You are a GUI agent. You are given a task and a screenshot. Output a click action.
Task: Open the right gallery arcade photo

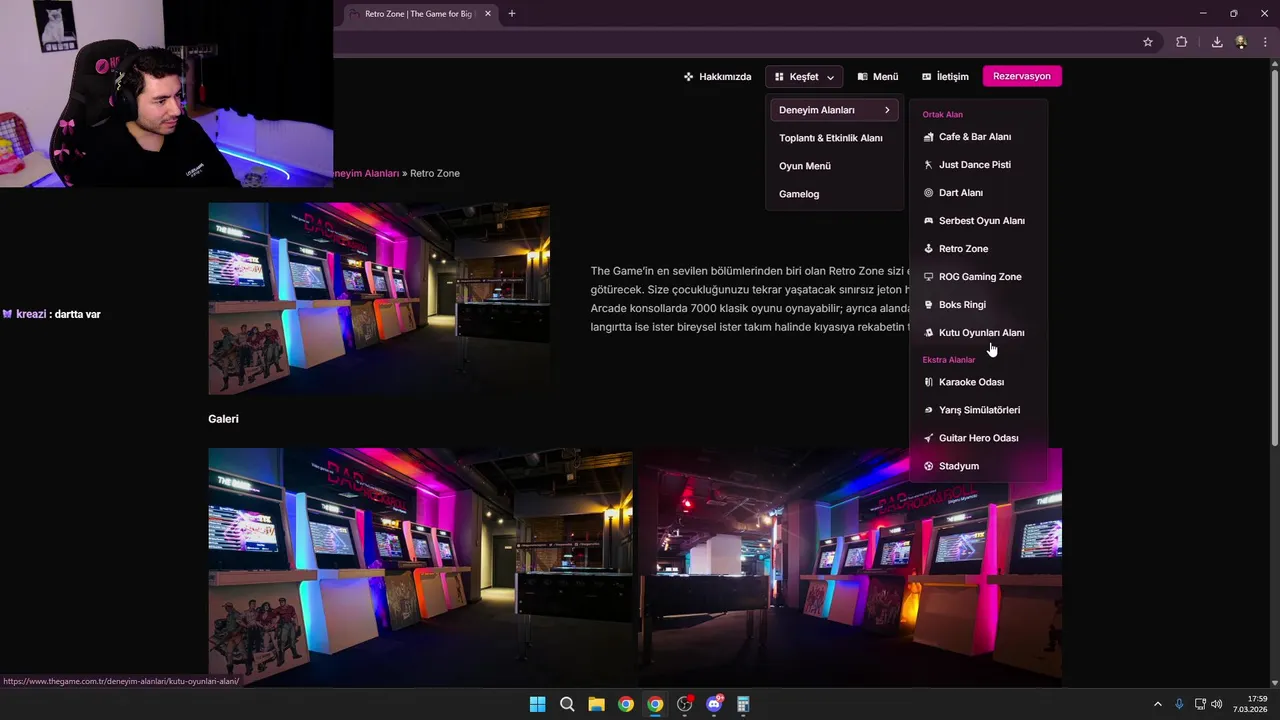[850, 568]
